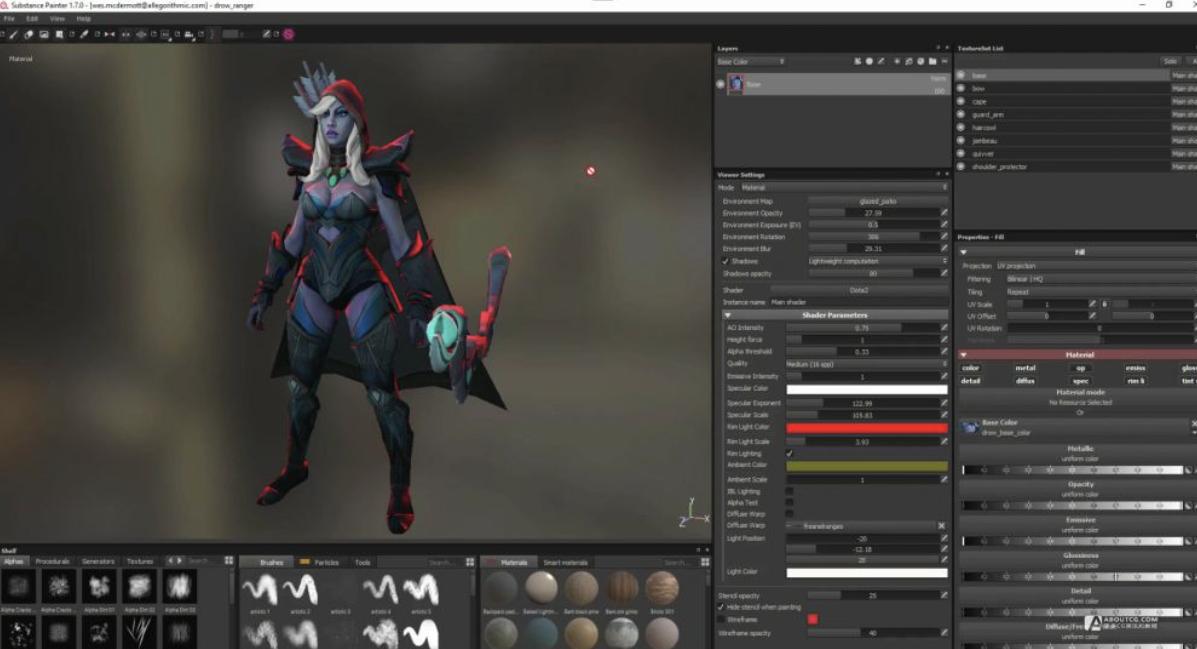The height and width of the screenshot is (649, 1197).
Task: Uncheck the Rim Lighting checkbox
Action: pyautogui.click(x=789, y=454)
